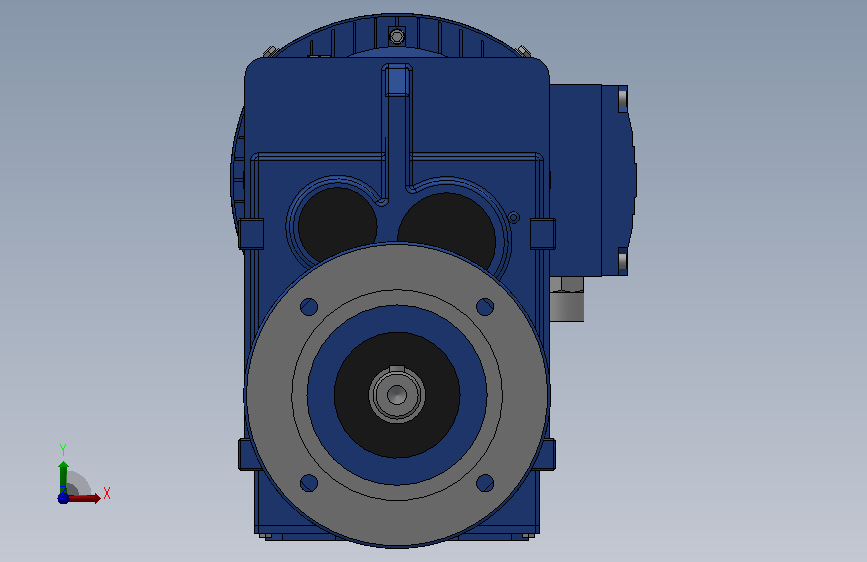Pick the upper-right bolt hole on the flange

[x=485, y=306]
